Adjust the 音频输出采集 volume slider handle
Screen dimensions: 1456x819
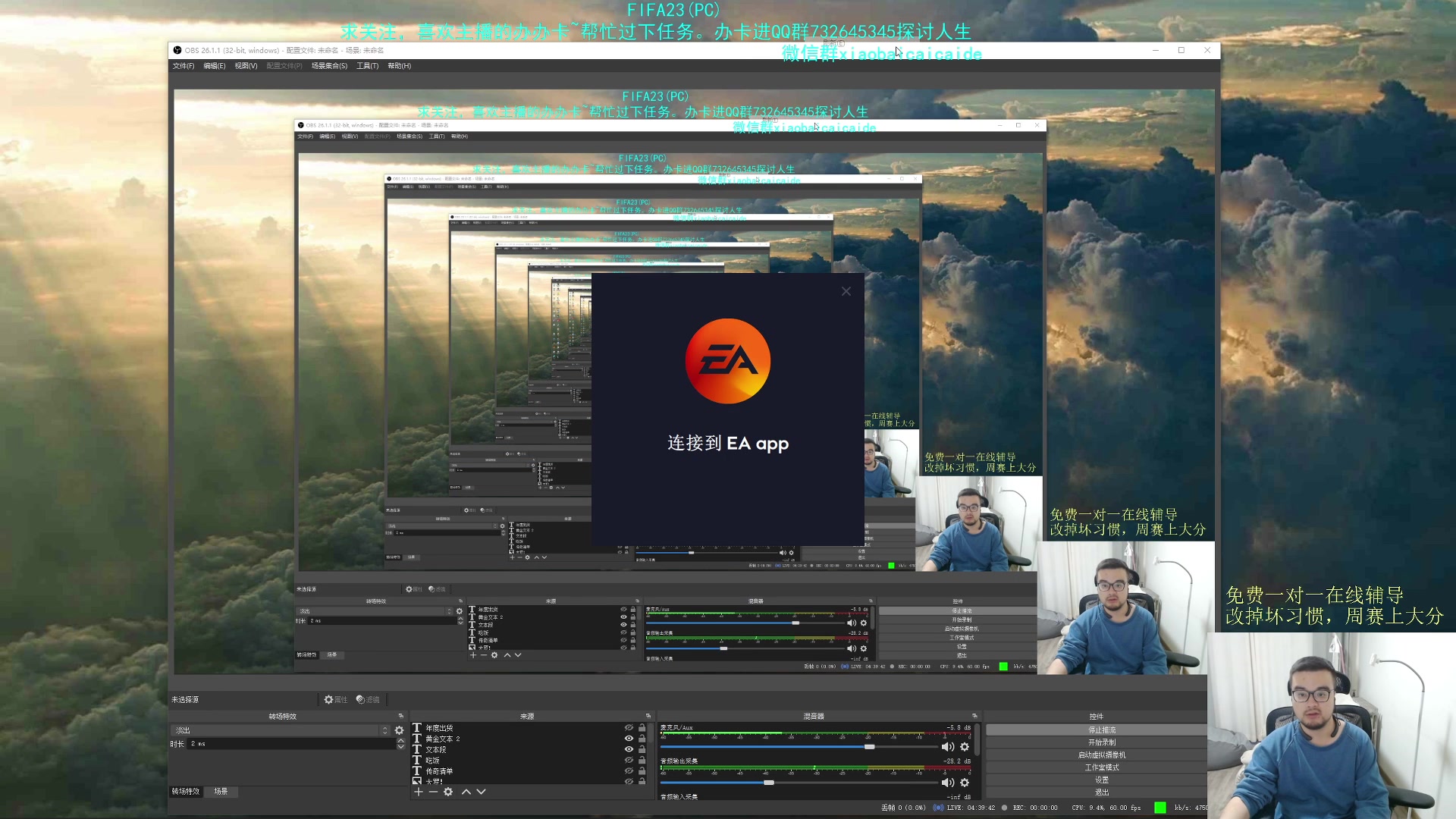coord(769,783)
